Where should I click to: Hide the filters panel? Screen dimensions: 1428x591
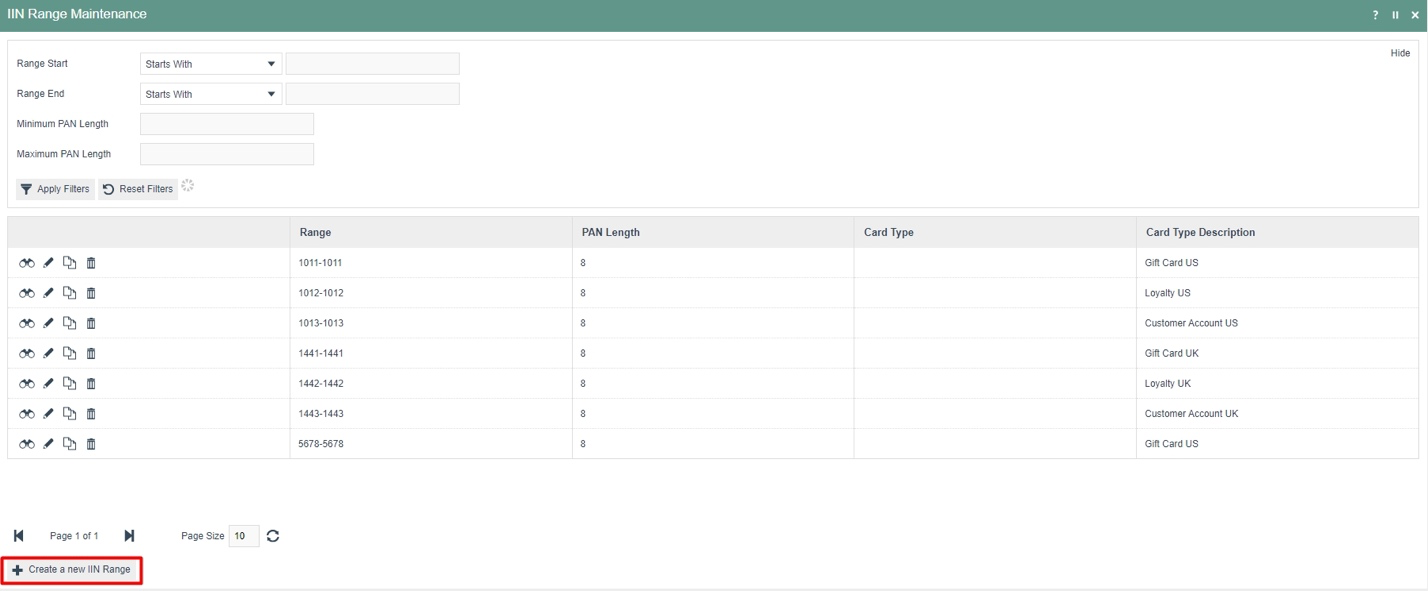point(1400,53)
